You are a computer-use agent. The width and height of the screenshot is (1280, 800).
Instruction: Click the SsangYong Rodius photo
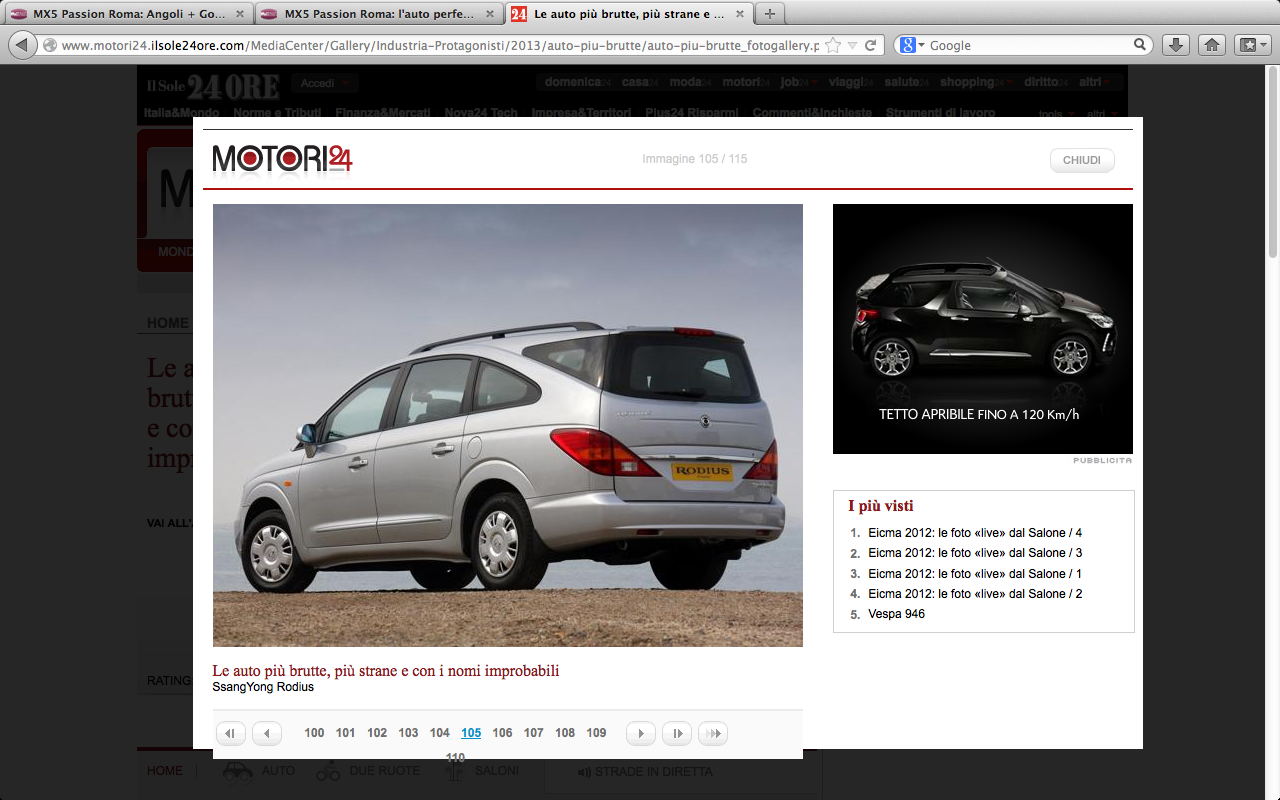click(508, 425)
